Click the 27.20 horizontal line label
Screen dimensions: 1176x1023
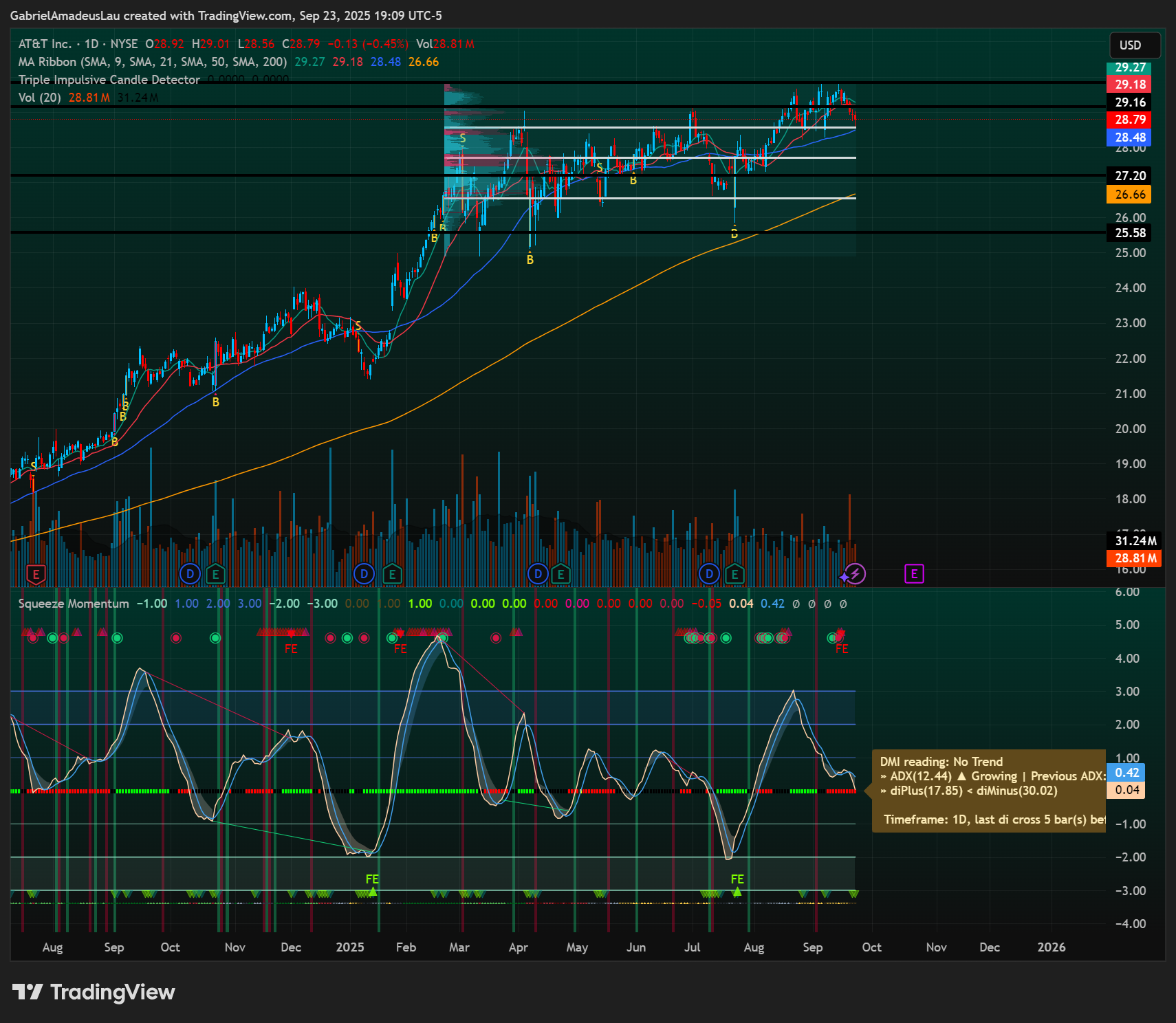click(1130, 176)
